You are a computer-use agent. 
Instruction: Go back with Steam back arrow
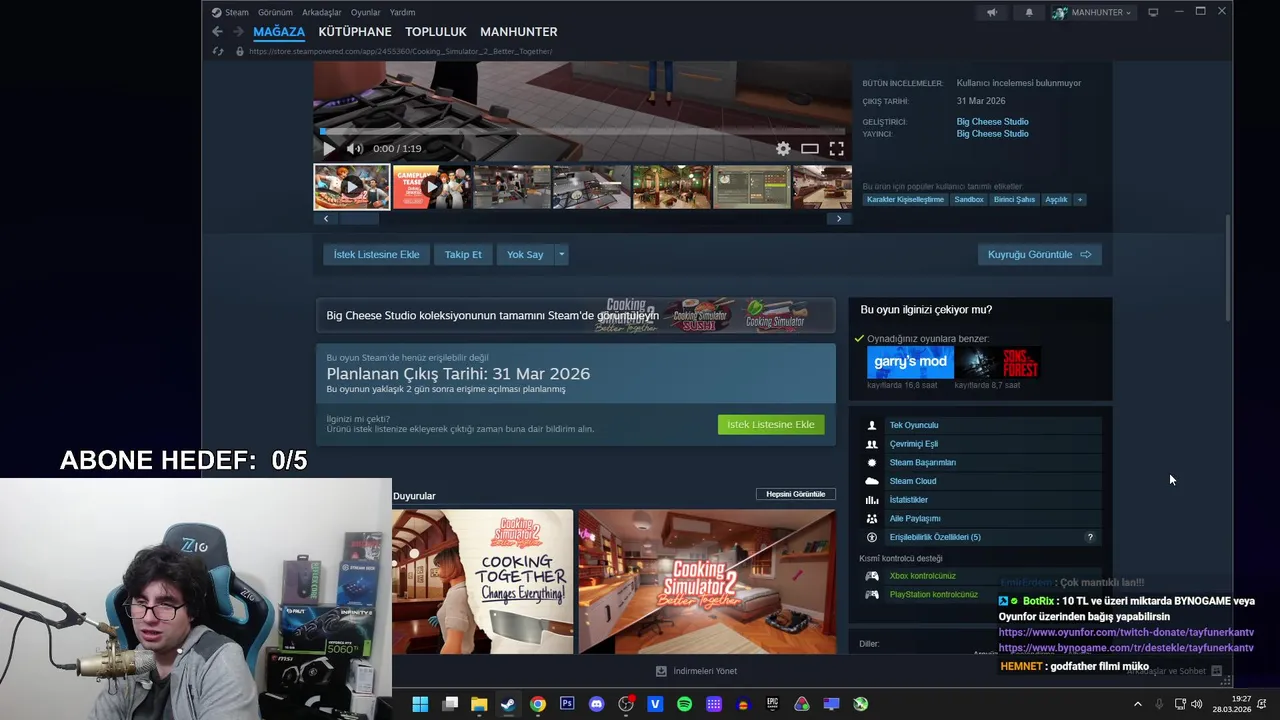pos(217,32)
